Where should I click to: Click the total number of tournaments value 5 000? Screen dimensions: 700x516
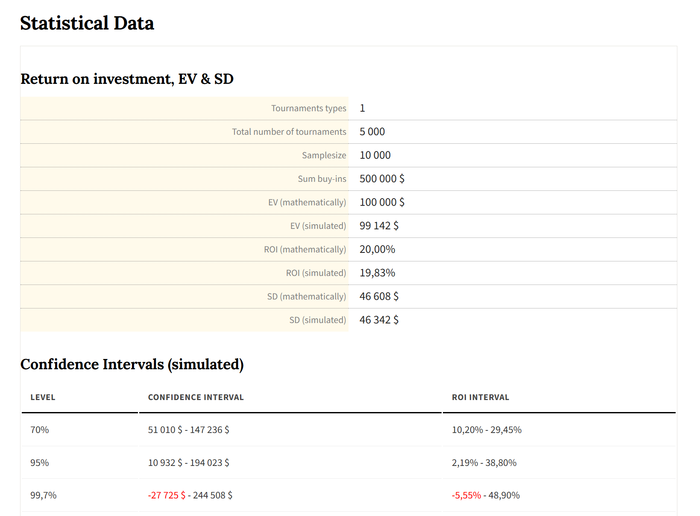372,132
